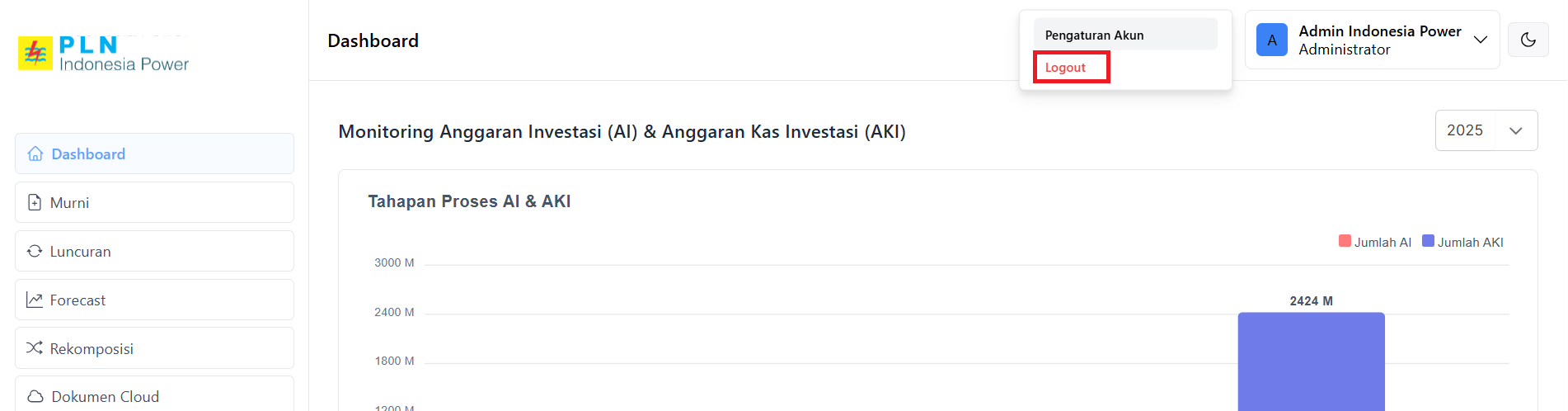Viewport: 1568px width, 411px height.
Task: Toggle the Jumlah AI legend series
Action: point(1375,242)
